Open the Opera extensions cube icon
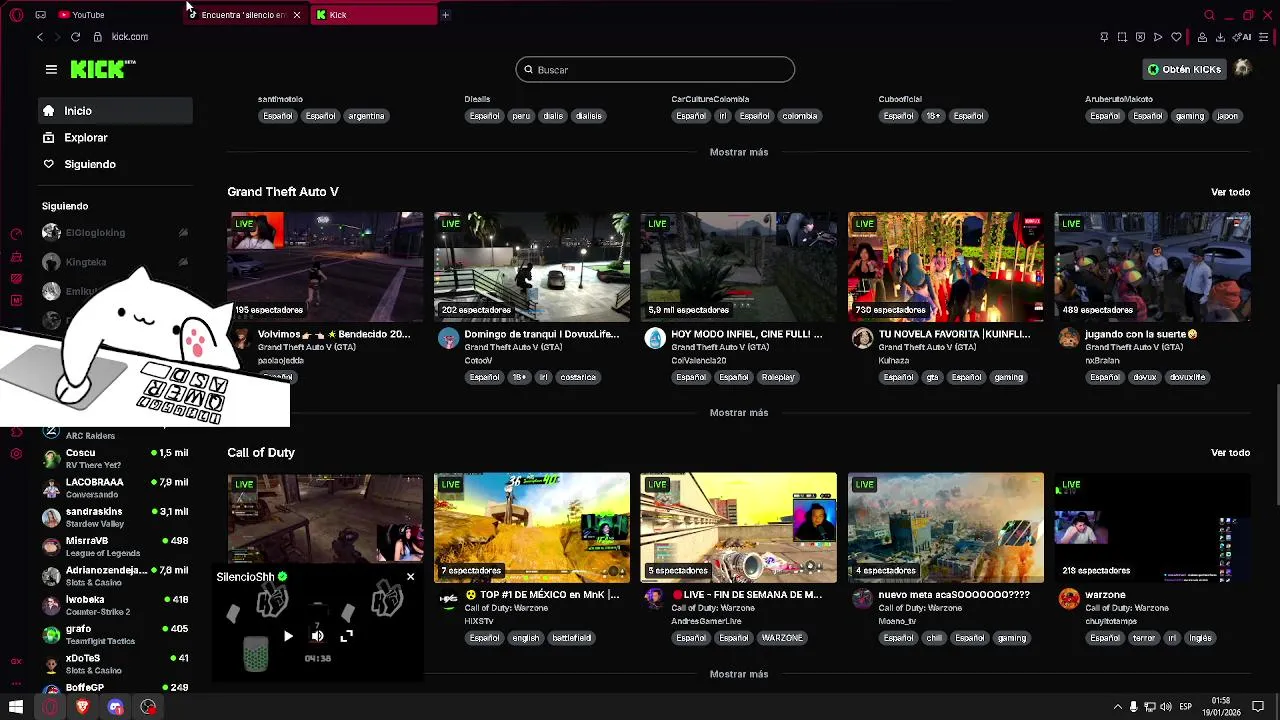The width and height of the screenshot is (1280, 720). tap(1202, 37)
